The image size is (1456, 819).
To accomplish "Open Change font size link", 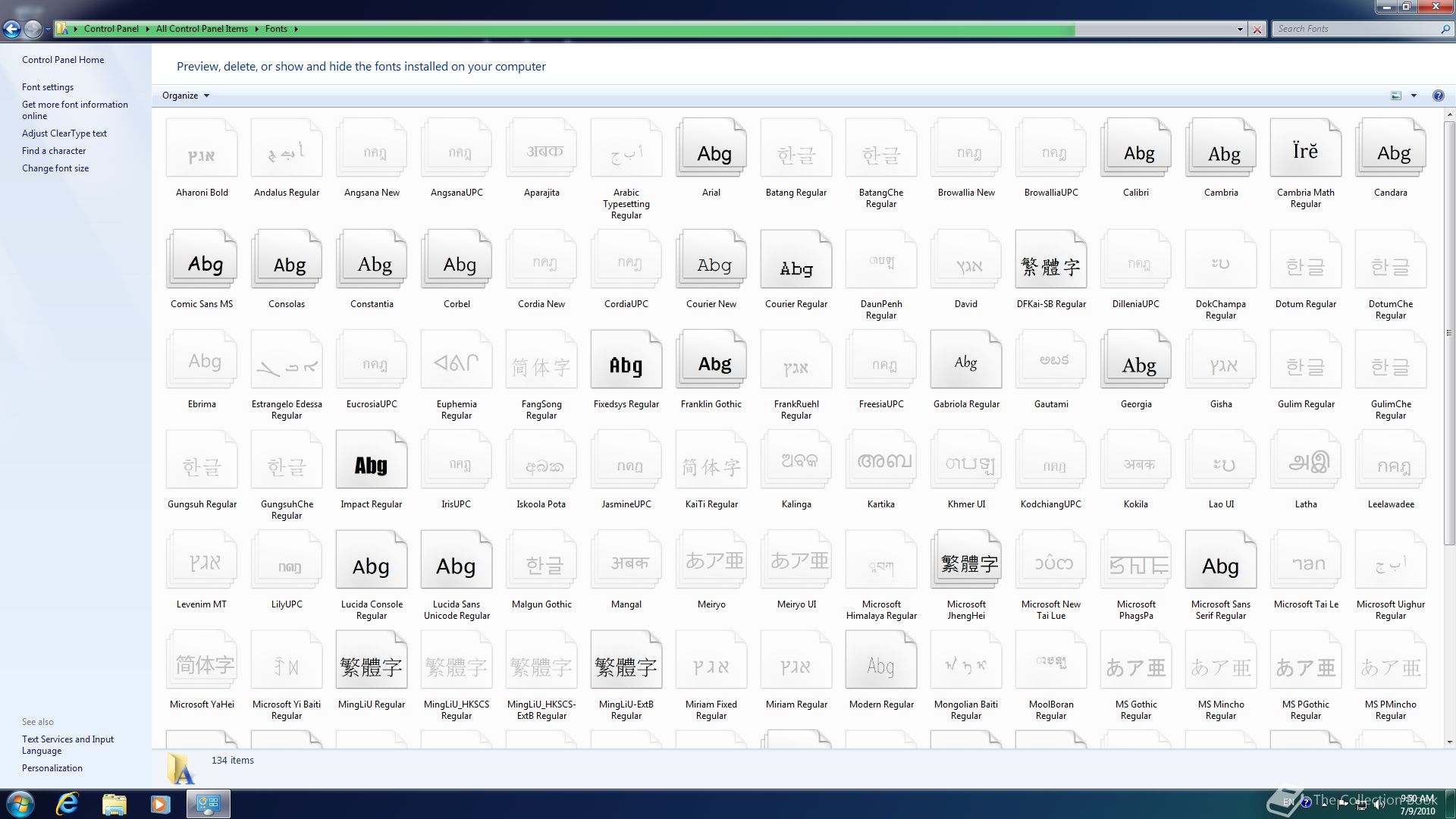I will pyautogui.click(x=55, y=168).
